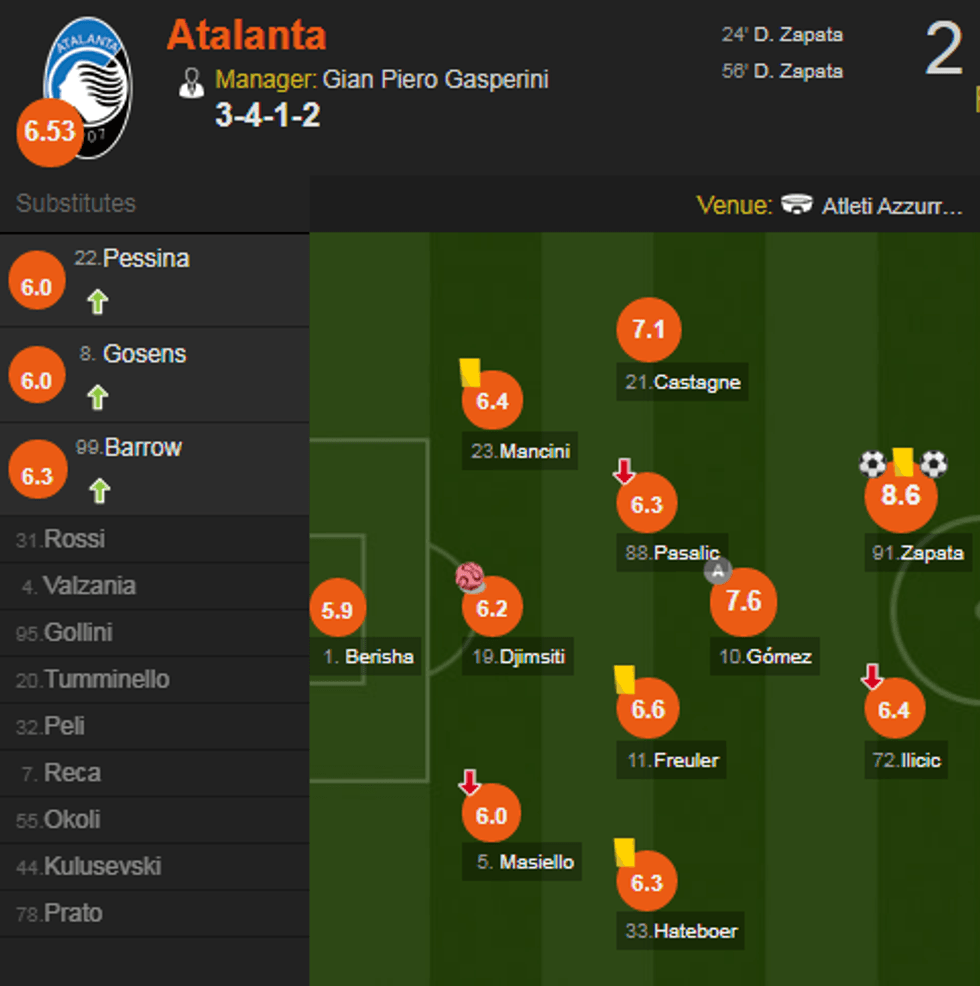Click the red substitution arrow above Ilicic
Image resolution: width=980 pixels, height=986 pixels.
(x=871, y=676)
